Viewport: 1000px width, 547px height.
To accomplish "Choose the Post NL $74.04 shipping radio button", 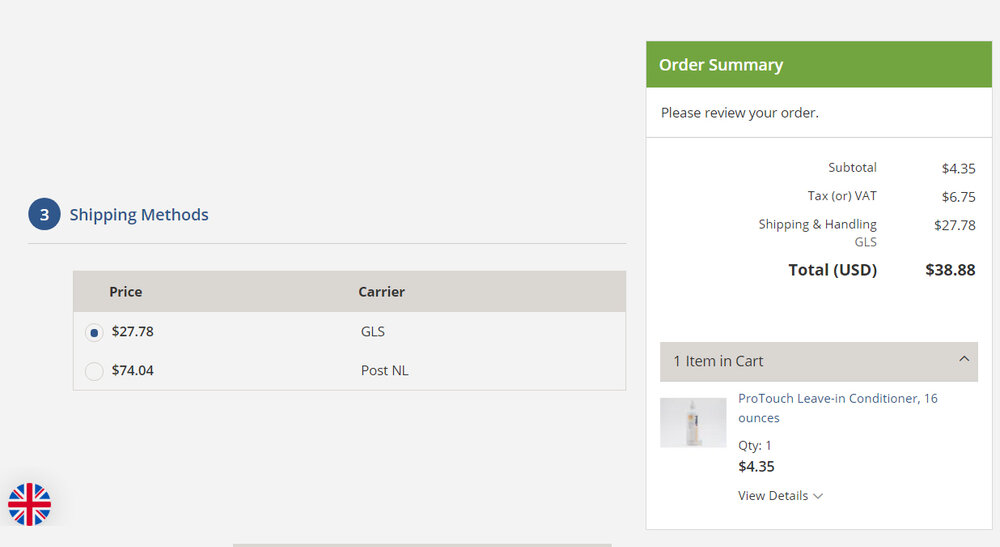I will pos(94,371).
